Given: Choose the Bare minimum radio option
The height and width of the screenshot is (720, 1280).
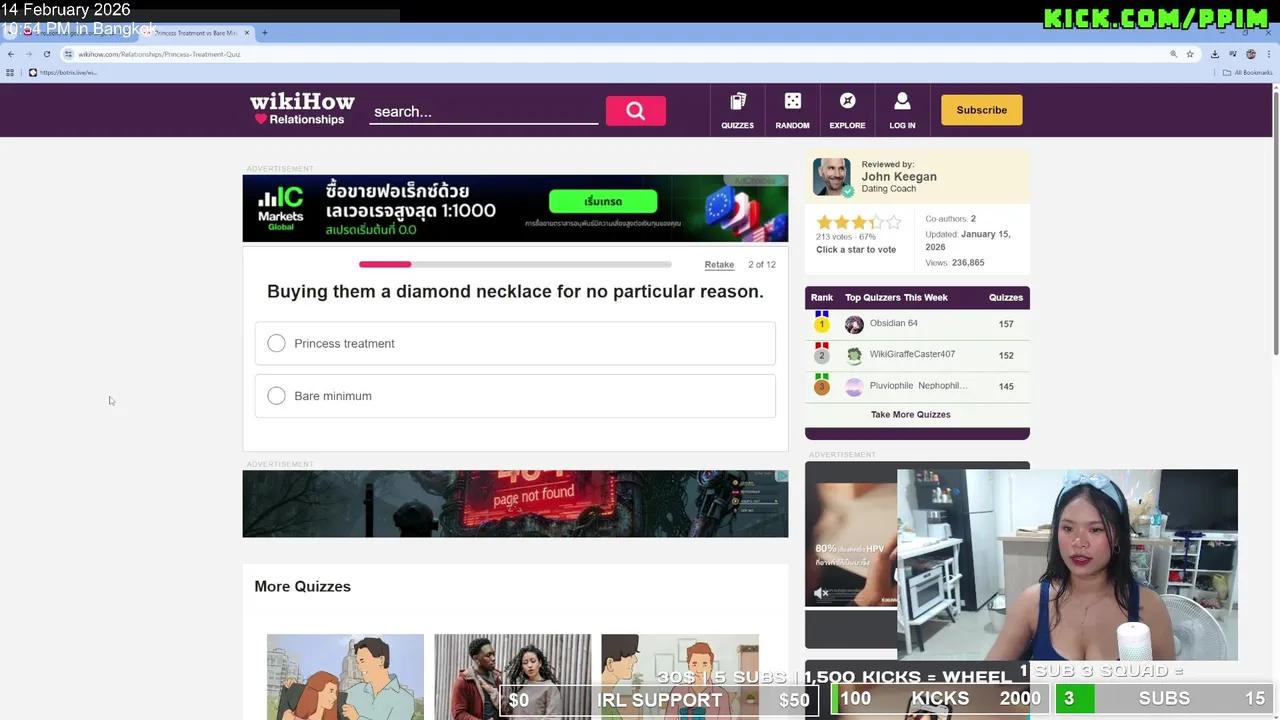Looking at the screenshot, I should pos(277,396).
